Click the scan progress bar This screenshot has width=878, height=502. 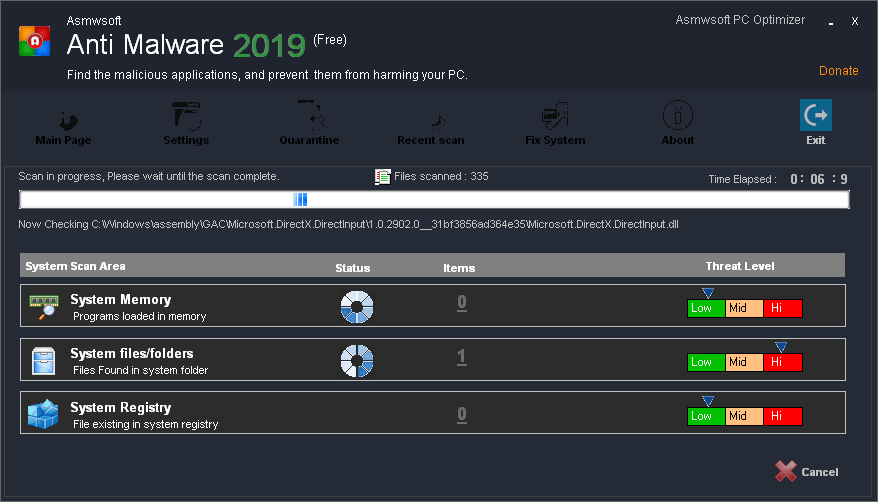(434, 199)
